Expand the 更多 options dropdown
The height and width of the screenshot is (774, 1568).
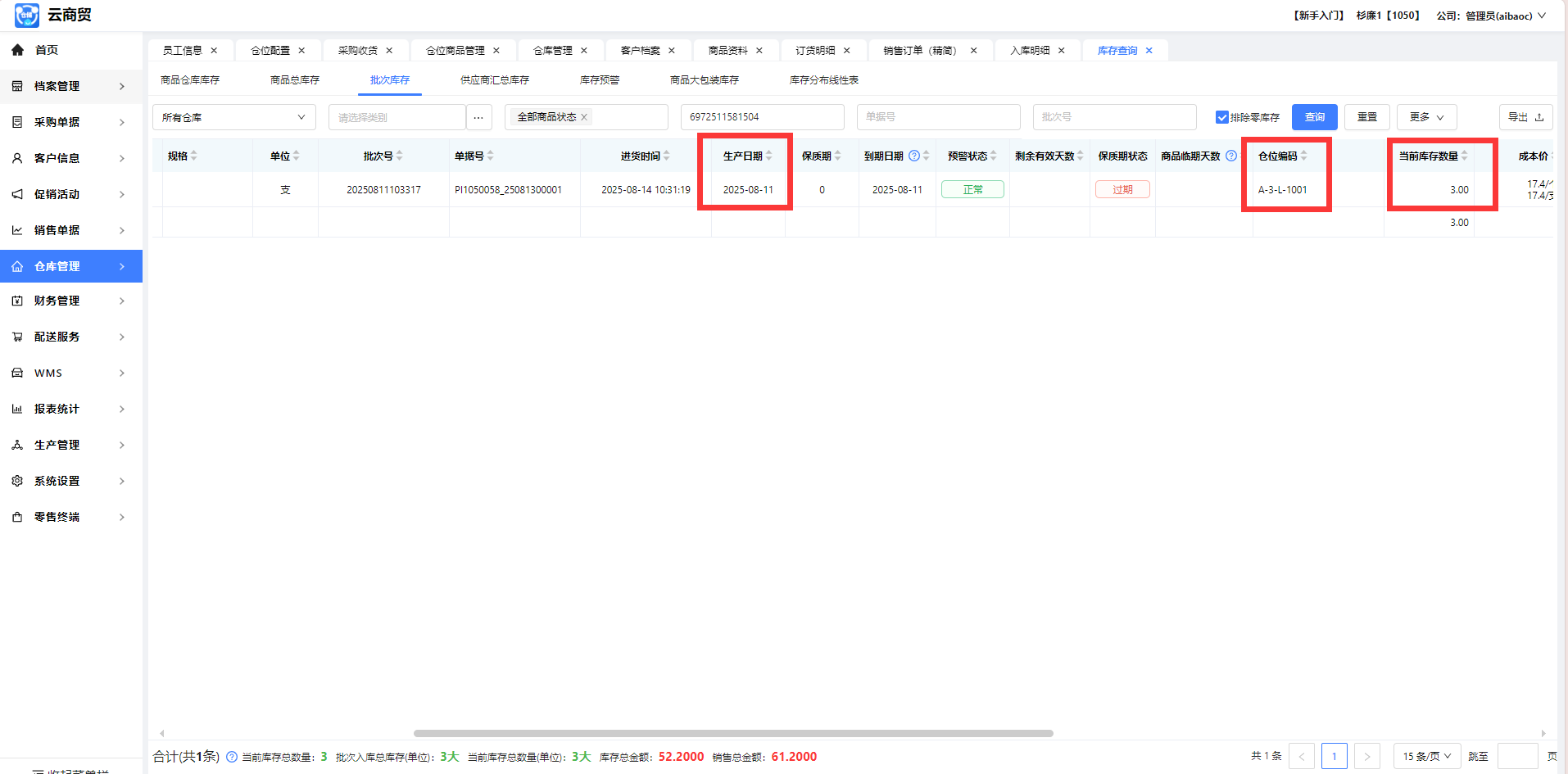[1426, 117]
